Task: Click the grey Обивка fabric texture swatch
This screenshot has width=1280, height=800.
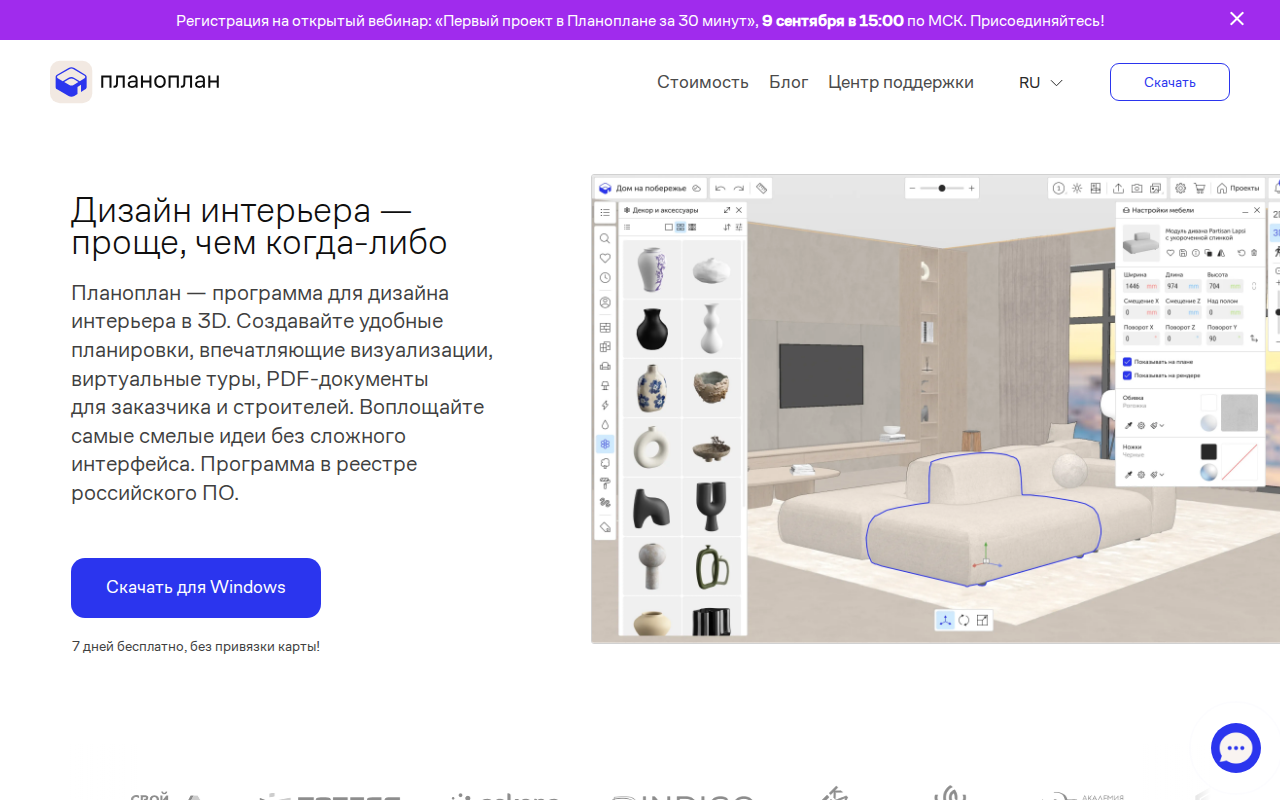Action: coord(1239,413)
